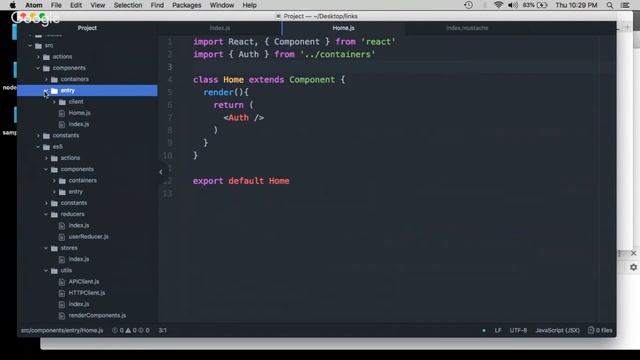Click folder icon of constants under es5

[x=54, y=203]
